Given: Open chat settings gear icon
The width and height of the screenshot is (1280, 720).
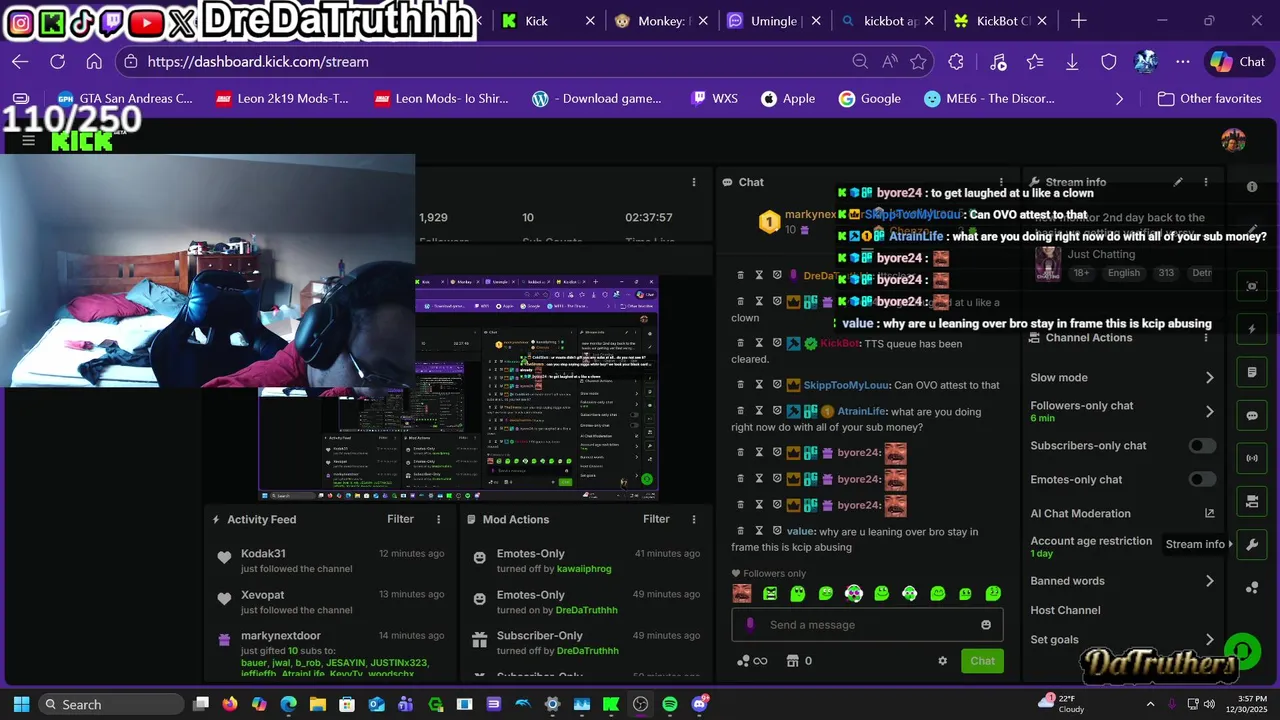Looking at the screenshot, I should tap(942, 661).
